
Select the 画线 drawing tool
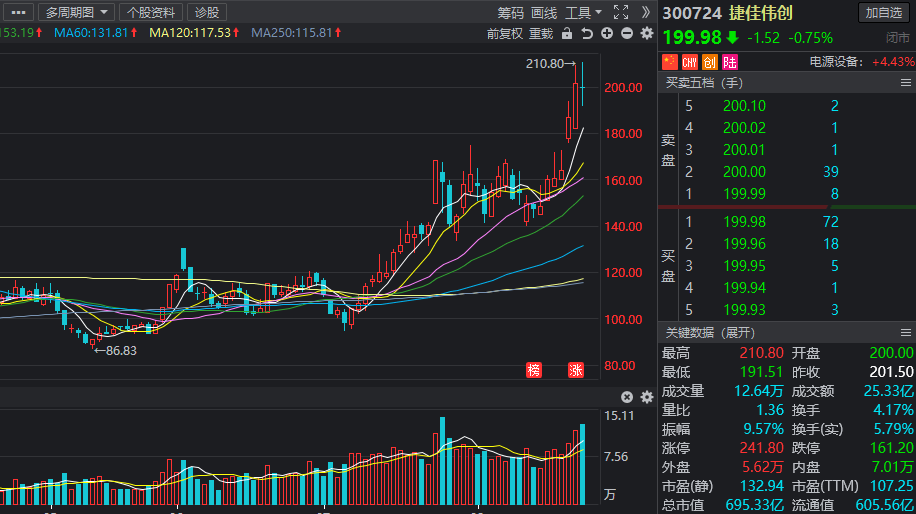(544, 13)
